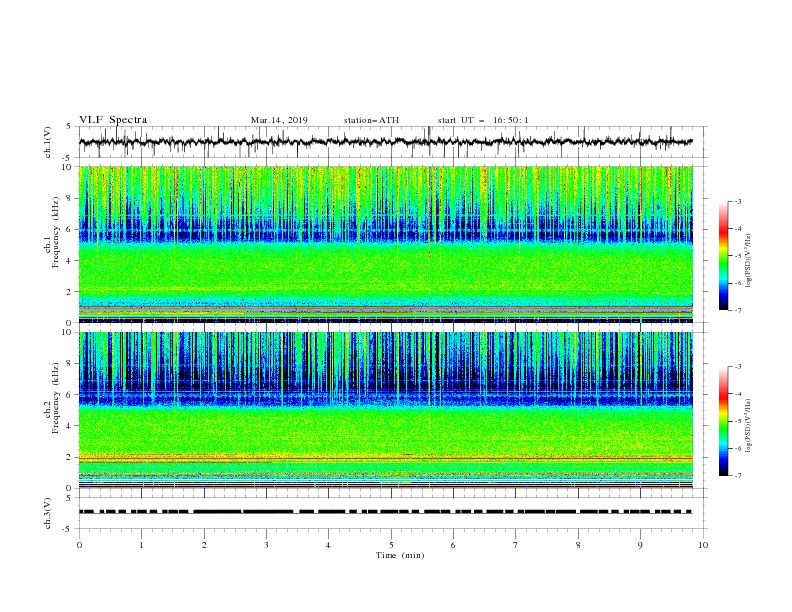Click the 'start UT = 16:50:1' text
Viewport: 792px width, 612px height.
point(483,120)
